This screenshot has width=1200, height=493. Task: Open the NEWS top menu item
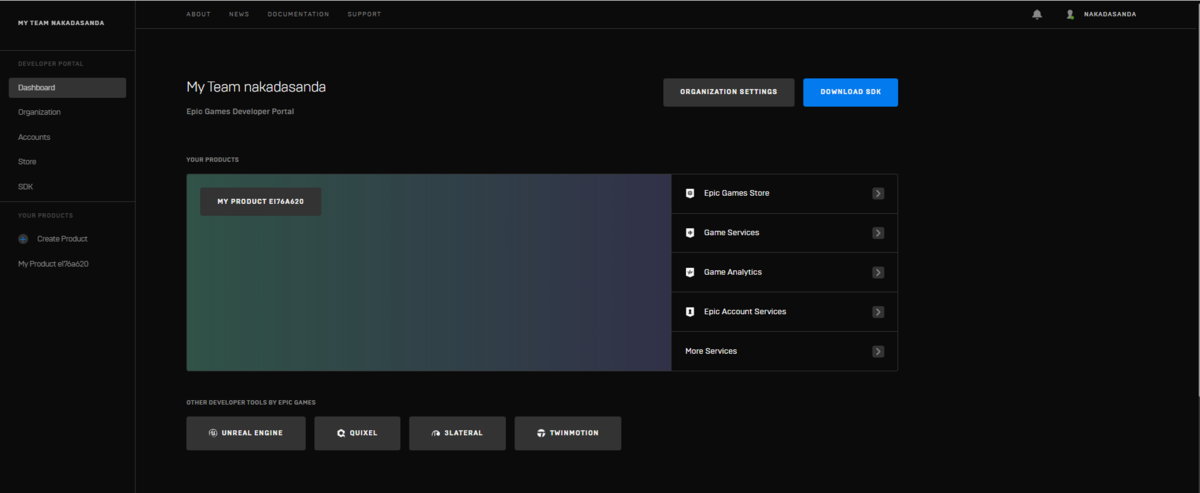click(x=239, y=14)
